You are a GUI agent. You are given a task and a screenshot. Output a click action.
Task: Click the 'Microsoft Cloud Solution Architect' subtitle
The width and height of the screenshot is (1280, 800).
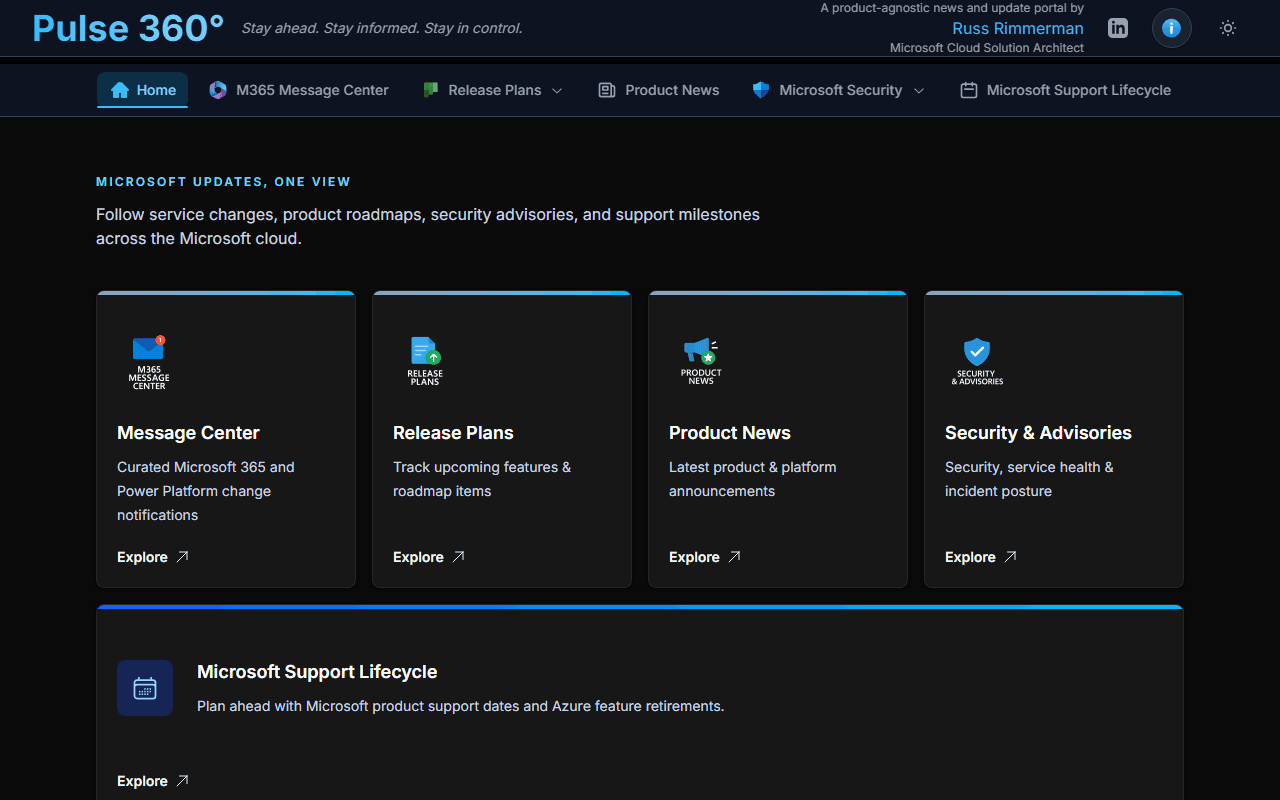pos(987,48)
